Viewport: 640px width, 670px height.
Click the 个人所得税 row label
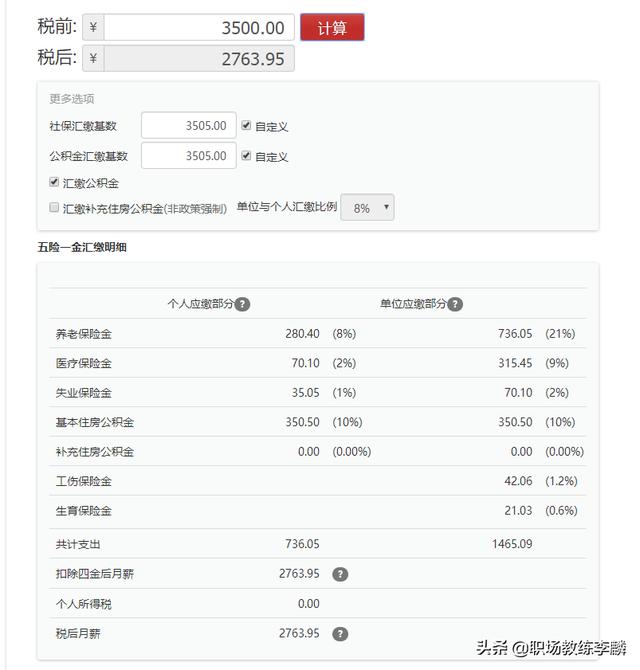coord(84,604)
